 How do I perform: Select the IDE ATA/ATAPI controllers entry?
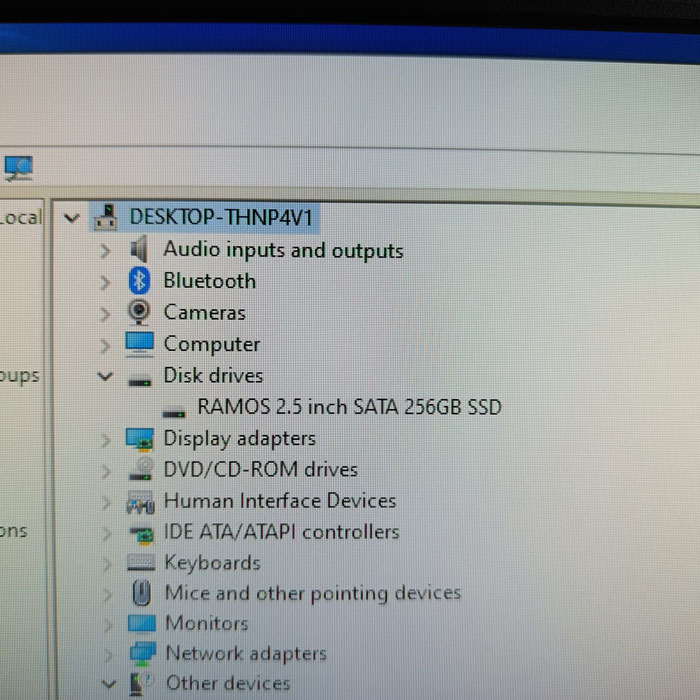point(281,532)
